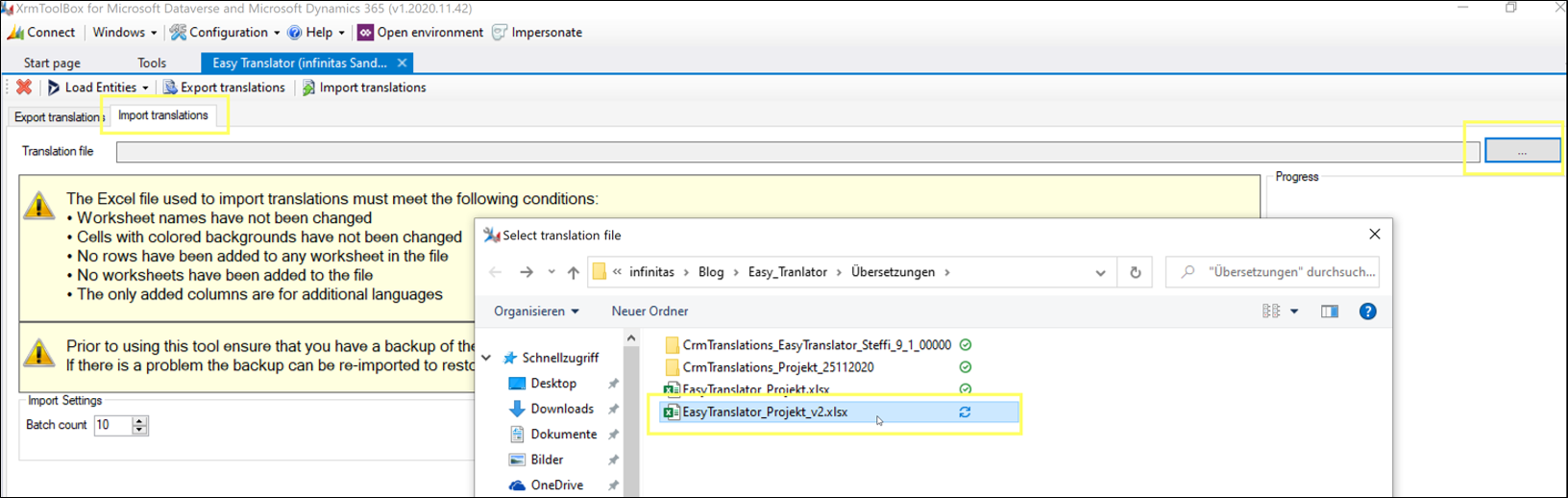Screen dimensions: 1568x498
Task: Click Neuer Ordner button
Action: click(649, 311)
